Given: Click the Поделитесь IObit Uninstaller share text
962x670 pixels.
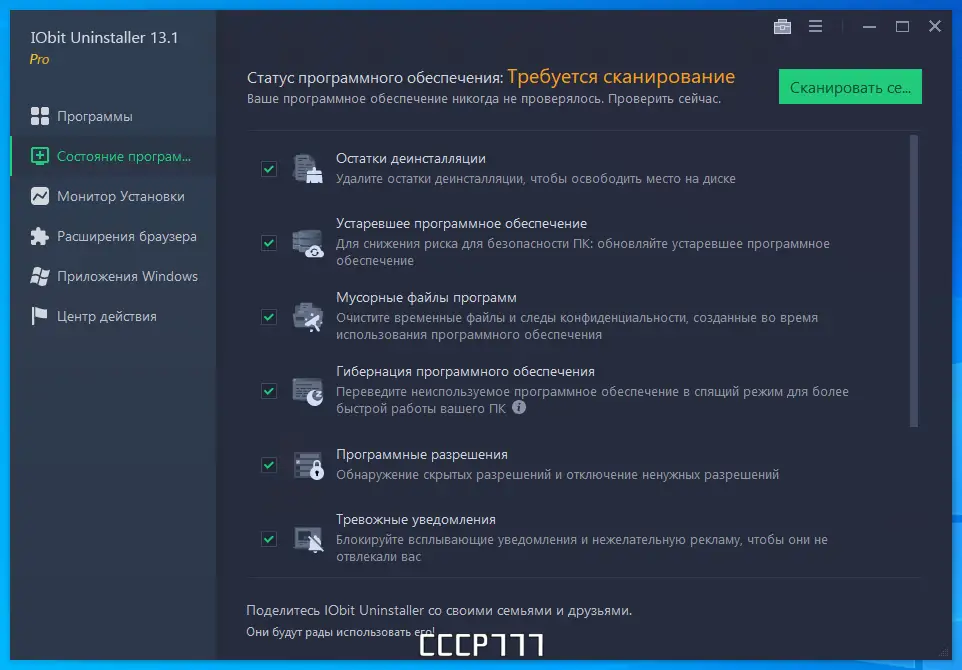Looking at the screenshot, I should coord(439,610).
